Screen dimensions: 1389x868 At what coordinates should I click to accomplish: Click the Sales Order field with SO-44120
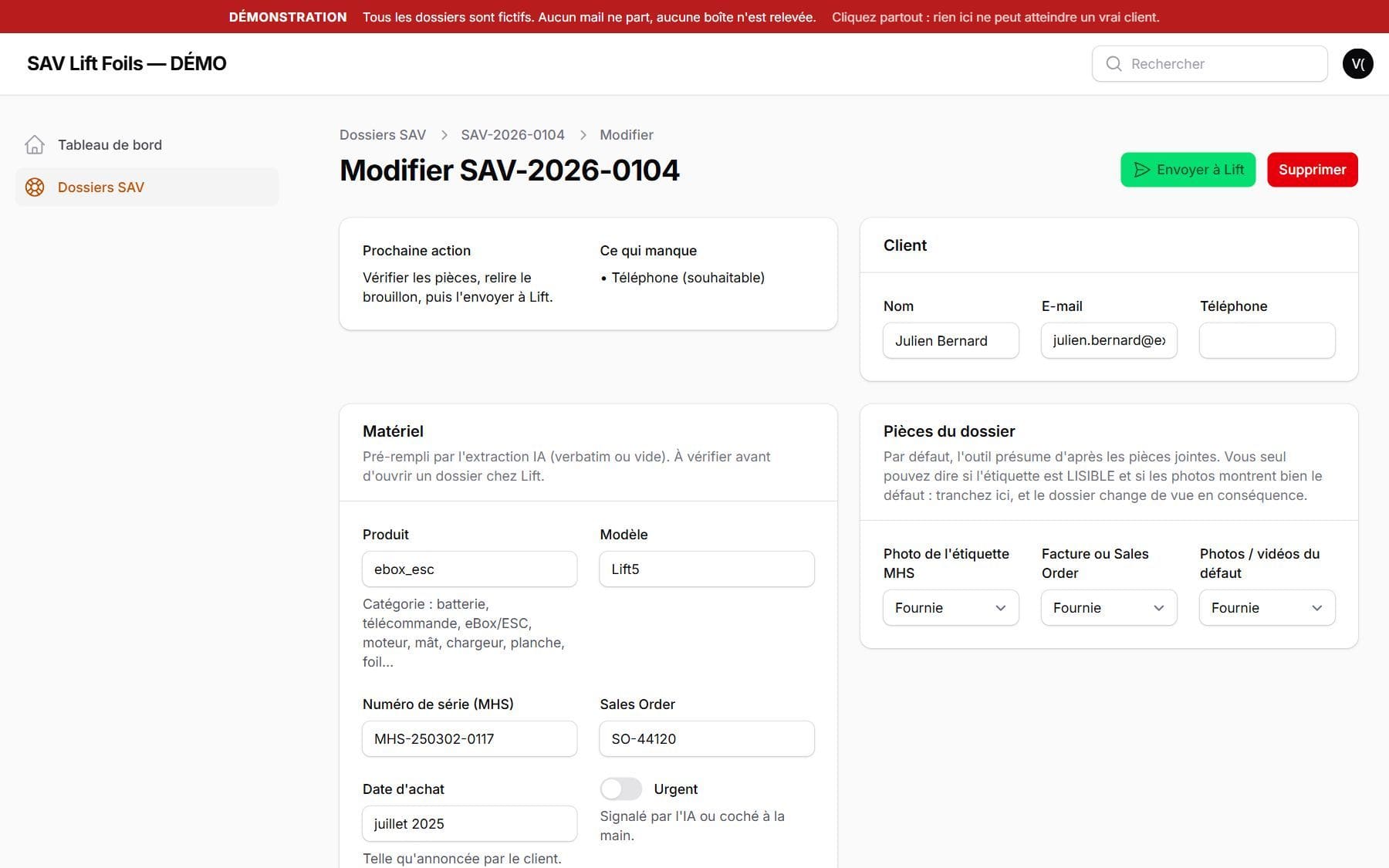(x=707, y=739)
